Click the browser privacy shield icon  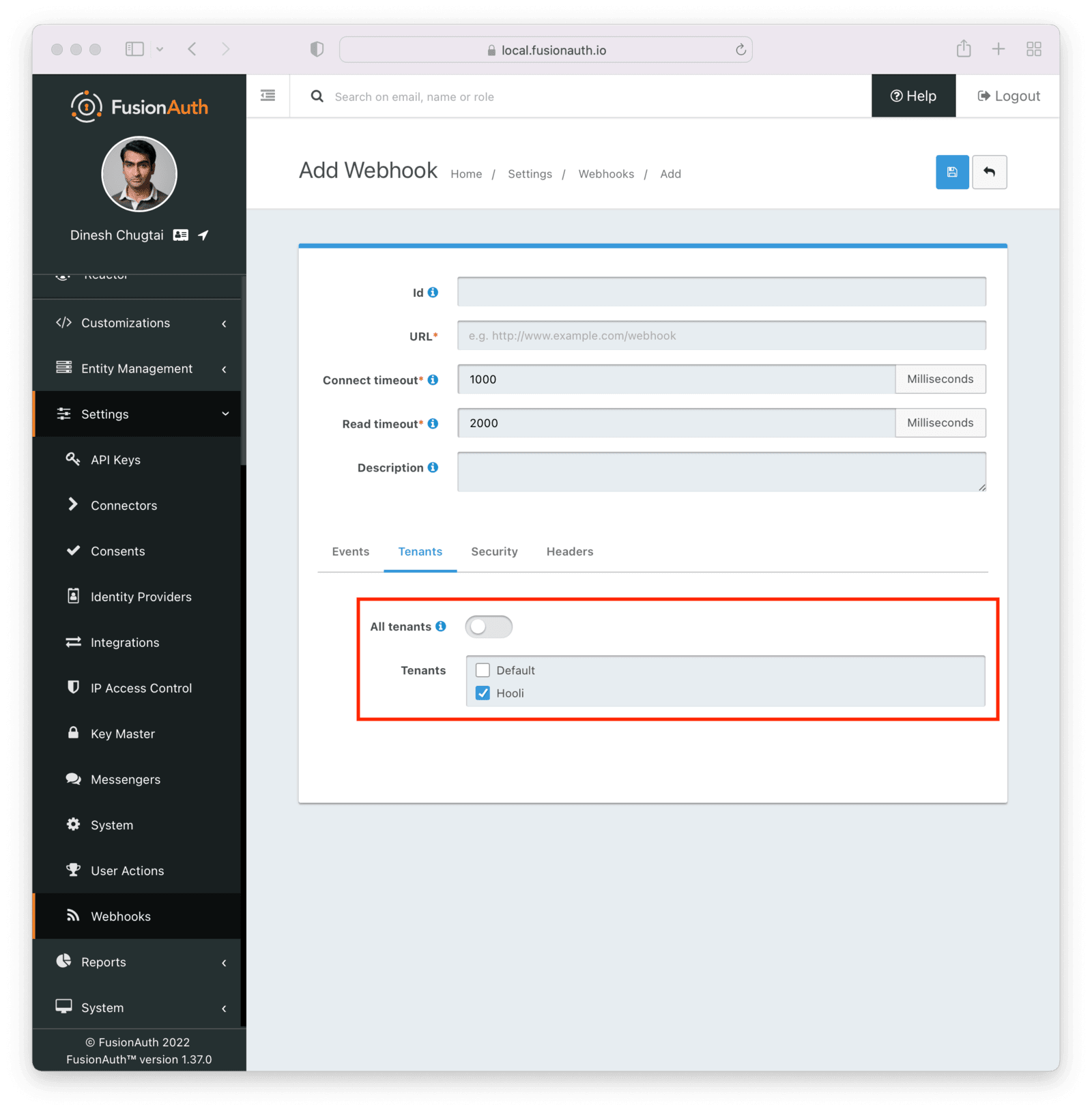317,49
